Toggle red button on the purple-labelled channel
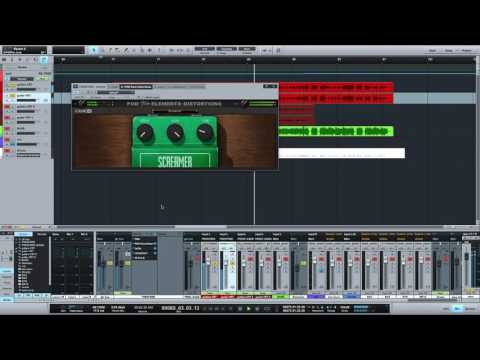480x360 pixels. 321,259
